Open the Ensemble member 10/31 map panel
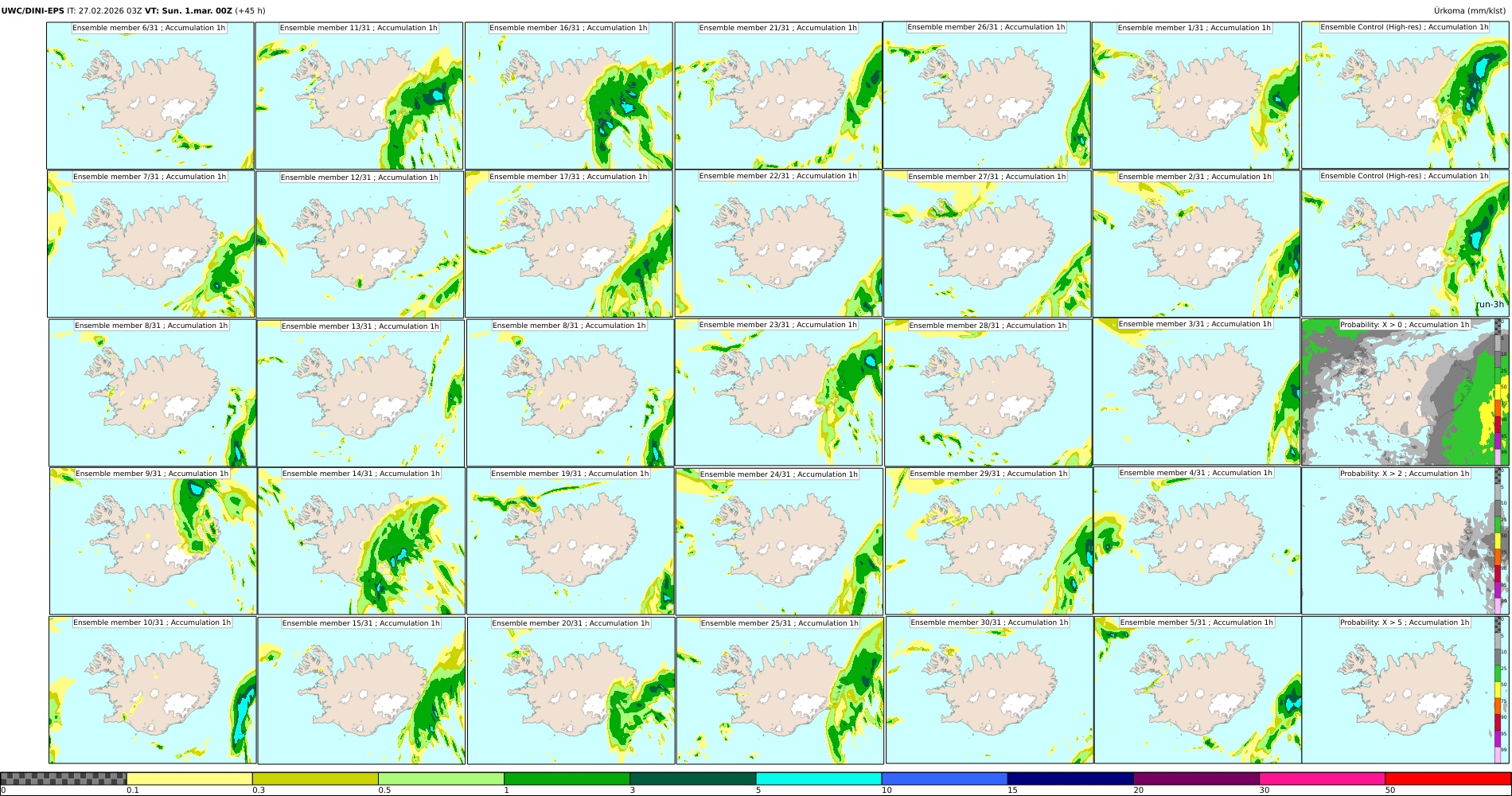This screenshot has width=1512, height=796. [x=153, y=690]
